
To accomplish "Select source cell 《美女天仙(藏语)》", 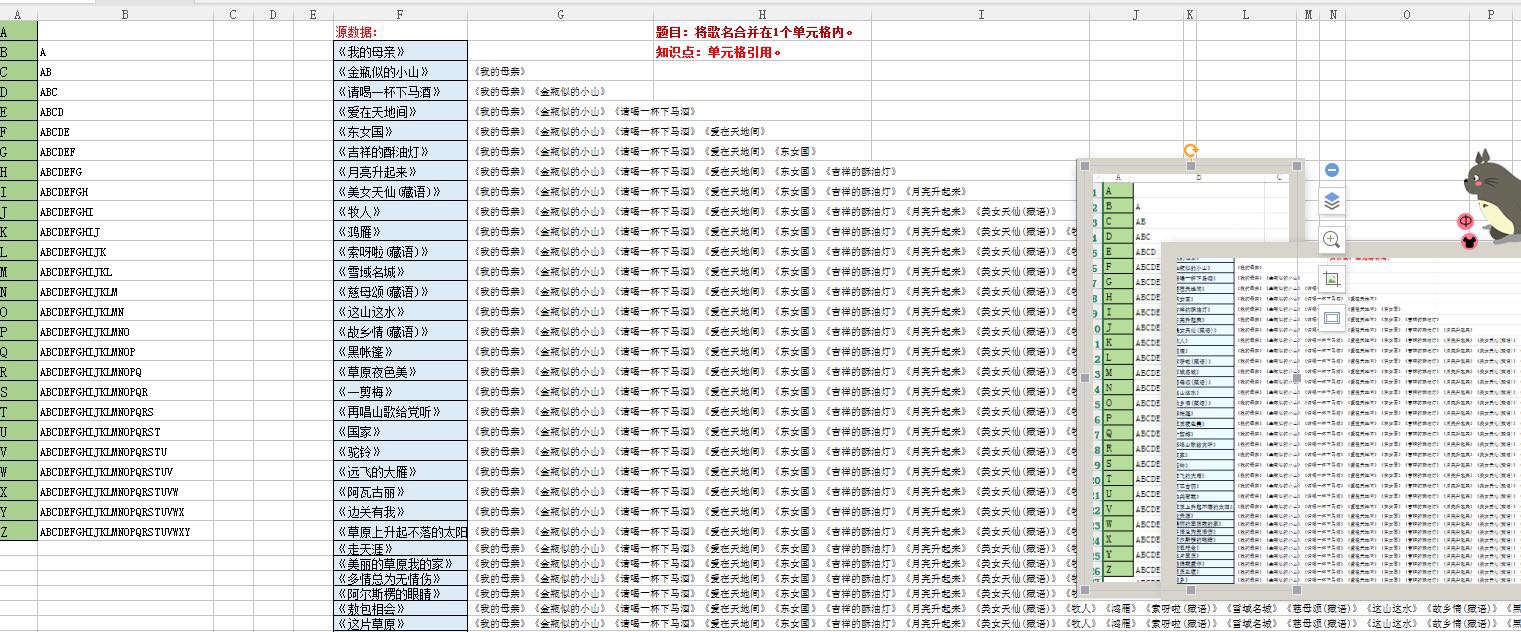I will point(400,192).
